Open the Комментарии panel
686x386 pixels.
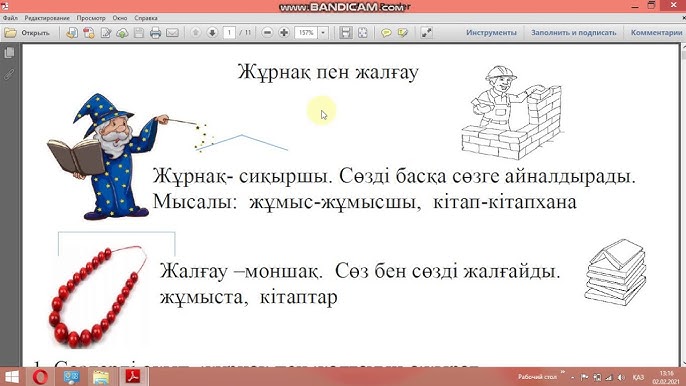656,33
